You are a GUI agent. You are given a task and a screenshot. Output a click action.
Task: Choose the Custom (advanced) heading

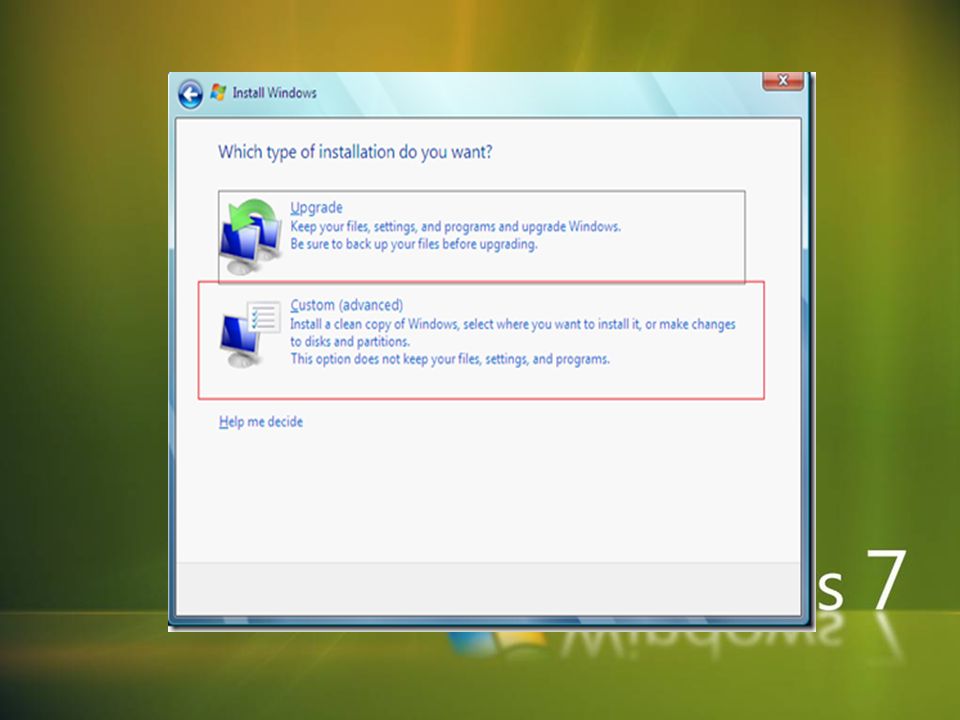pyautogui.click(x=347, y=305)
